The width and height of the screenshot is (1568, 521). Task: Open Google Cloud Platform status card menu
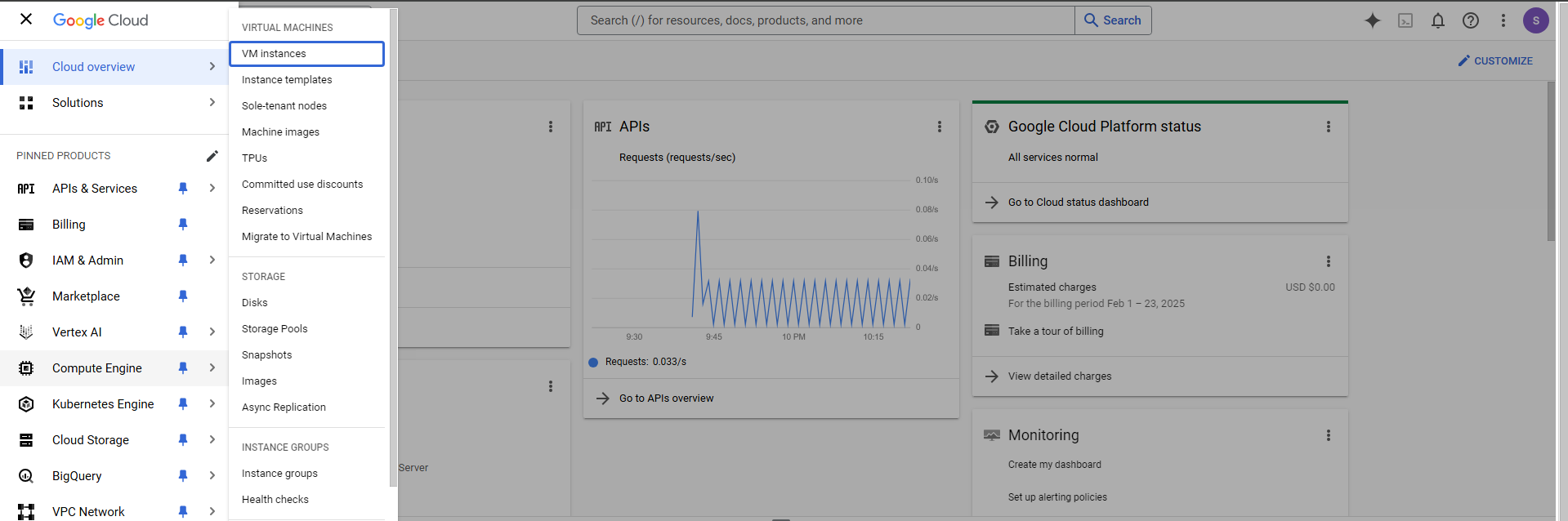point(1329,127)
